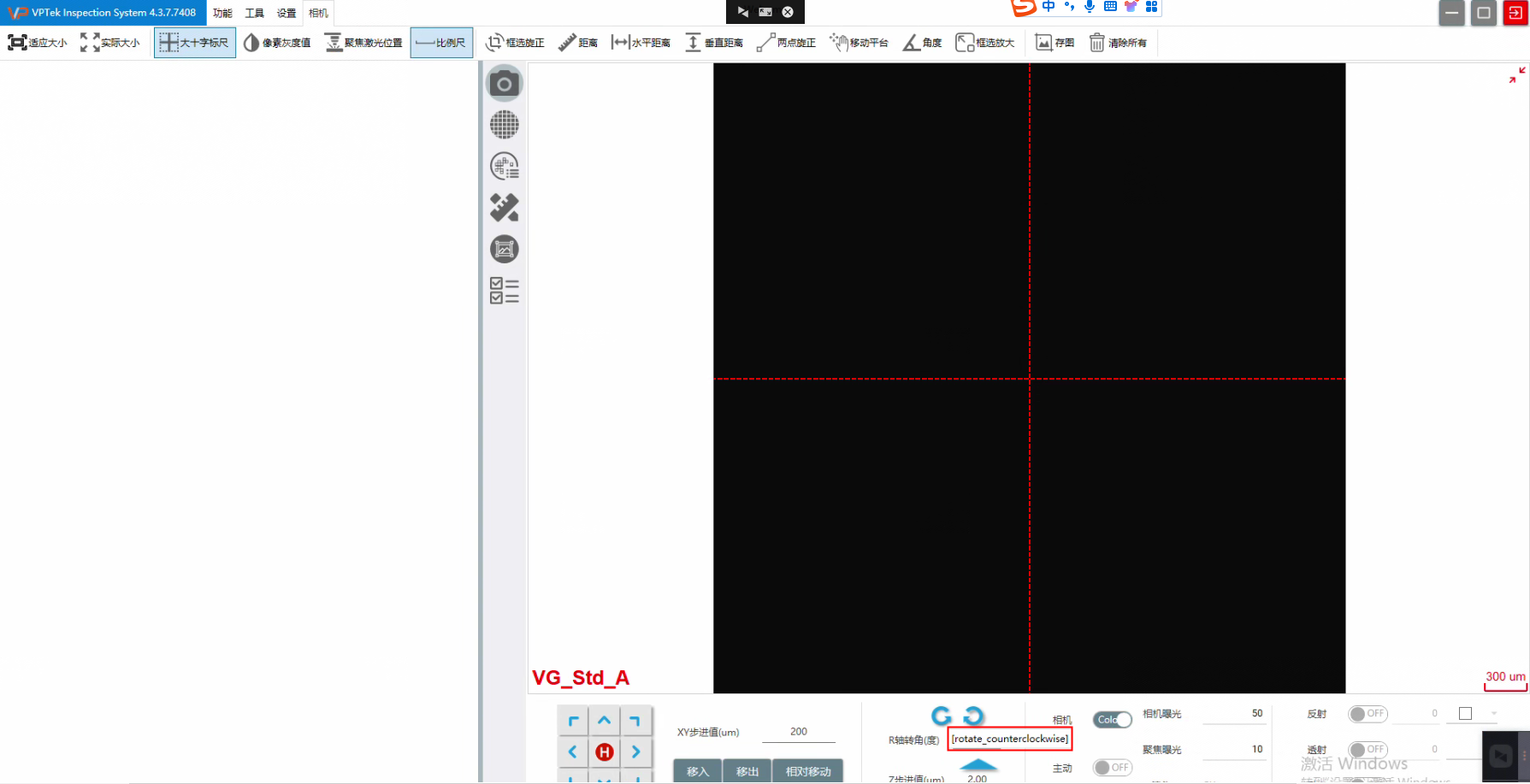Click the 300 um scale label

point(1505,676)
